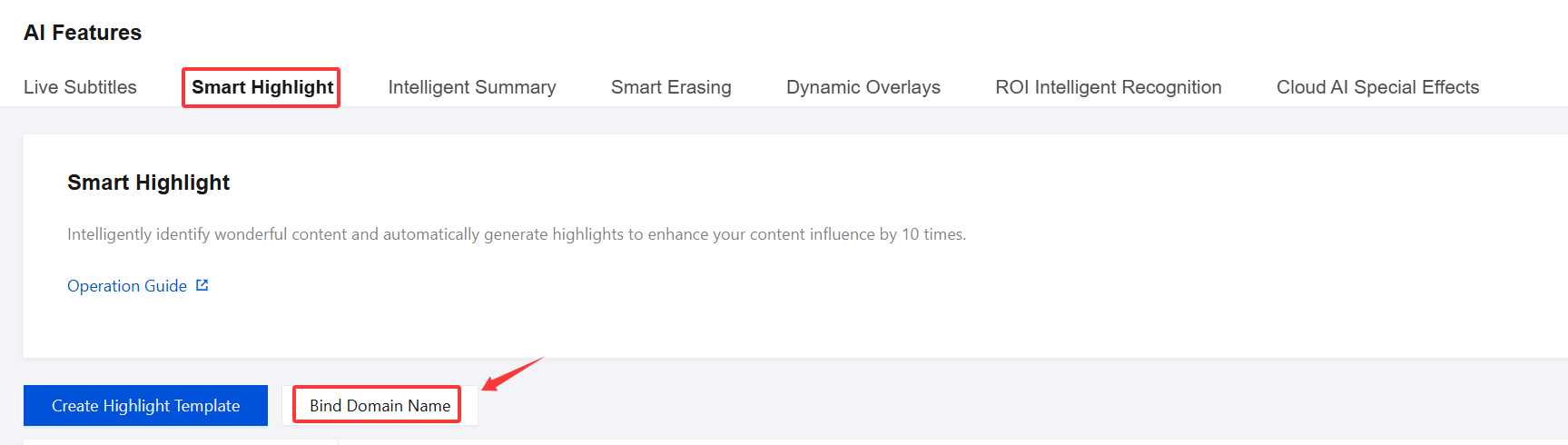
Task: Switch to the Live Subtitles tab
Action: (80, 87)
